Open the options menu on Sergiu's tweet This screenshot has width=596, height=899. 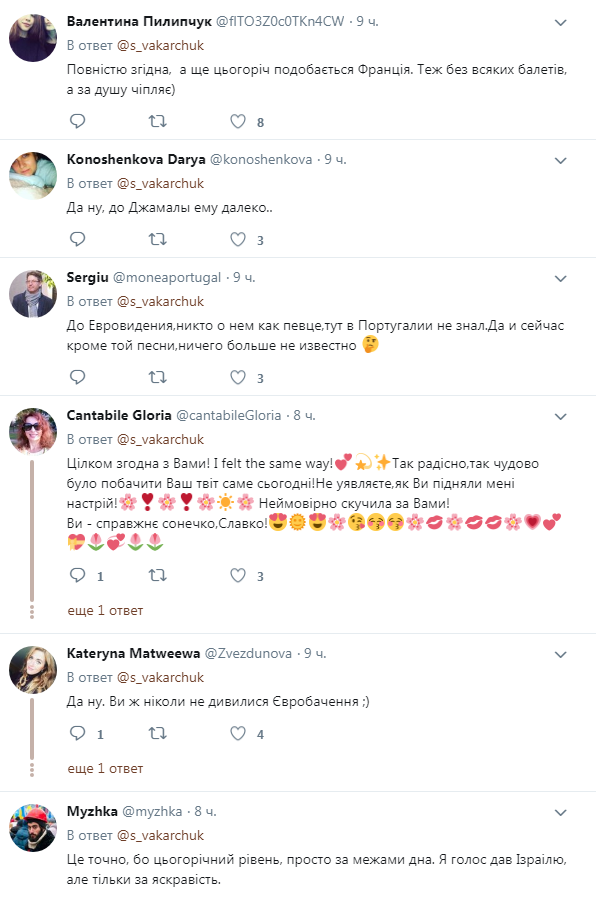pyautogui.click(x=561, y=279)
